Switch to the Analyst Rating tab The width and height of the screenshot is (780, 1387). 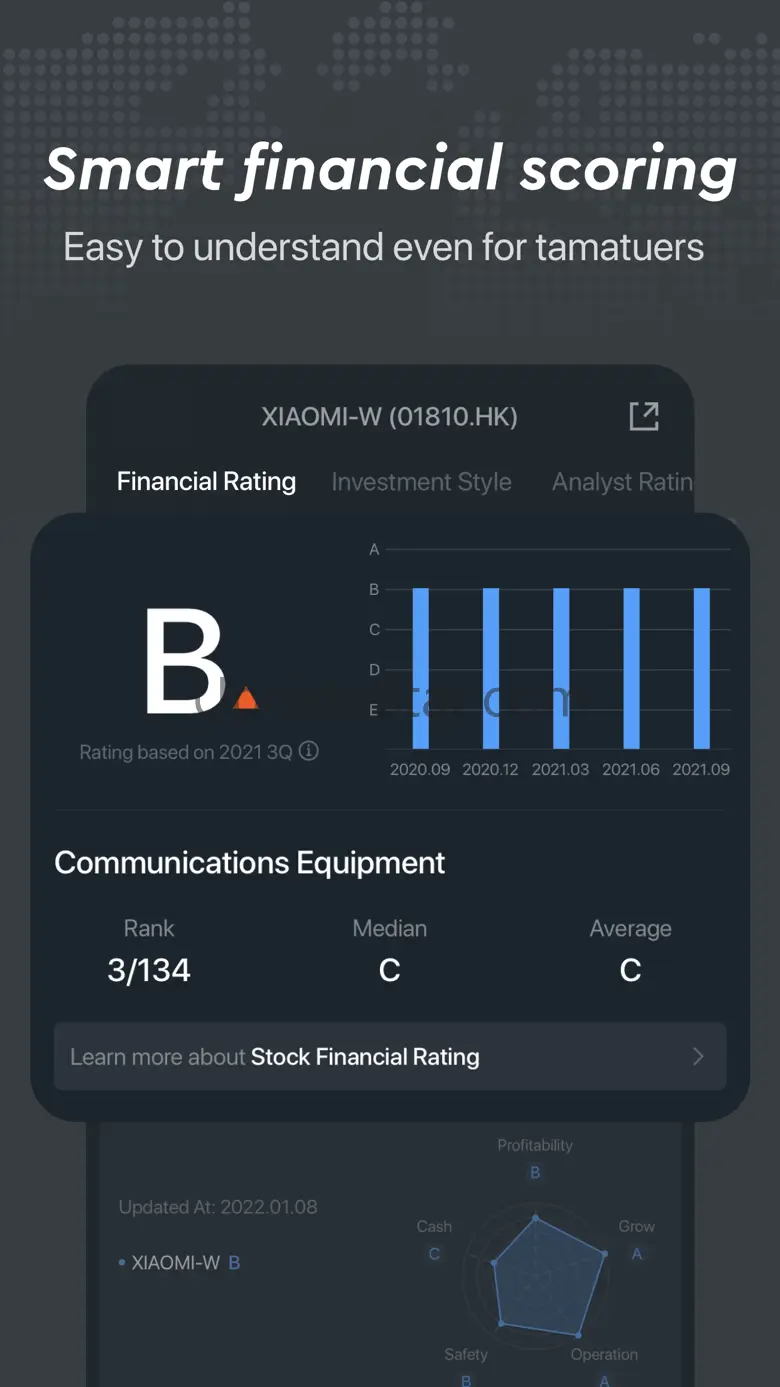coord(622,482)
